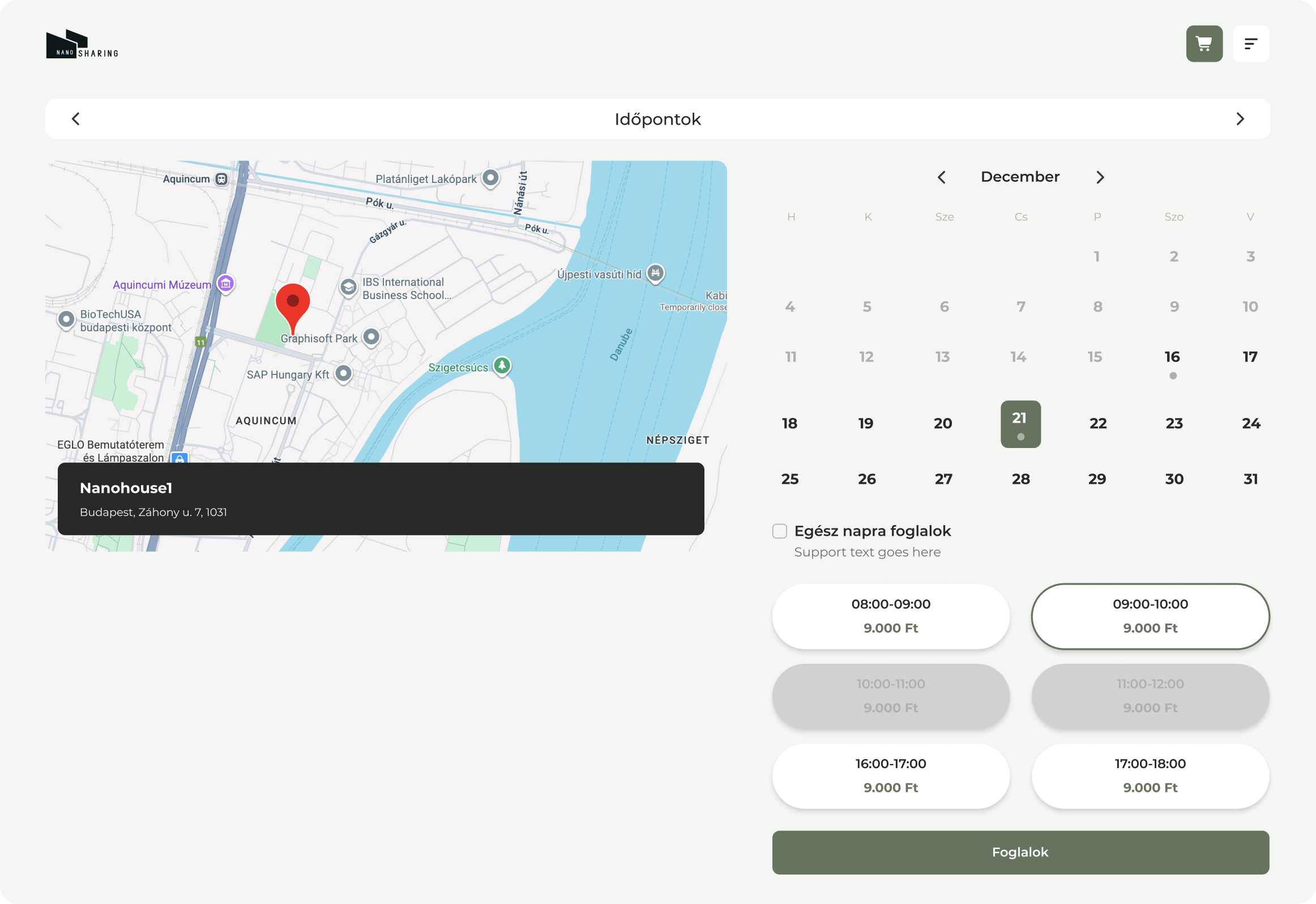Click the disabled 10:00-11:00 slot
The image size is (1316, 904).
[891, 696]
